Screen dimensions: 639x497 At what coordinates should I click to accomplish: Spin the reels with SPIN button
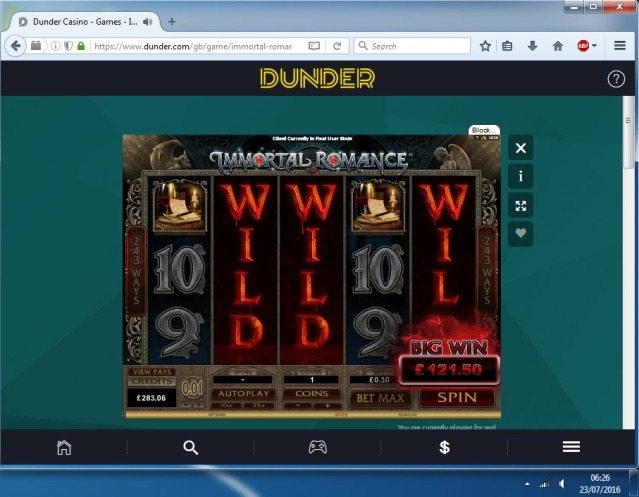click(457, 398)
